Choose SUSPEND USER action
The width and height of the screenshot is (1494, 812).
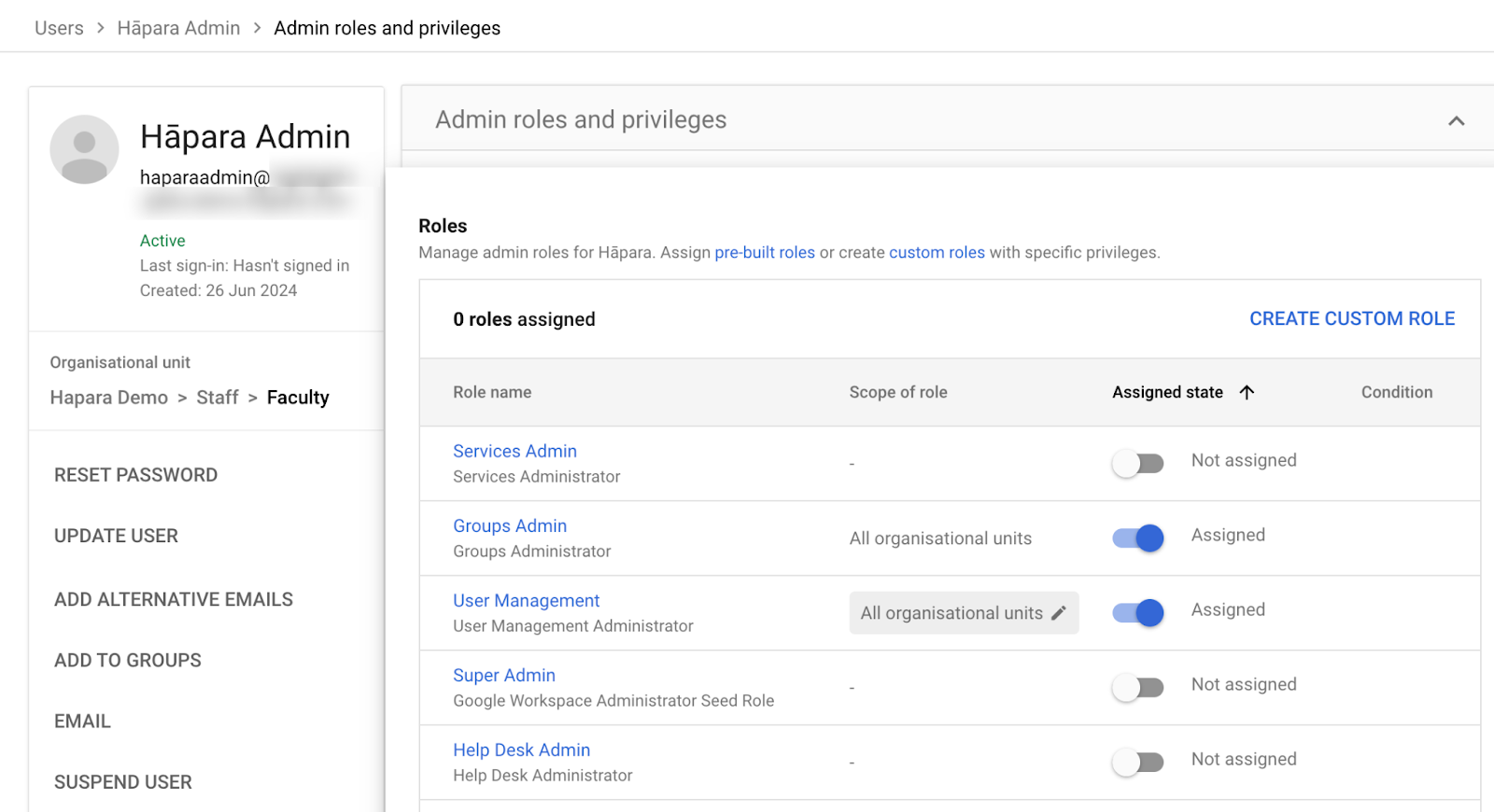(x=123, y=782)
